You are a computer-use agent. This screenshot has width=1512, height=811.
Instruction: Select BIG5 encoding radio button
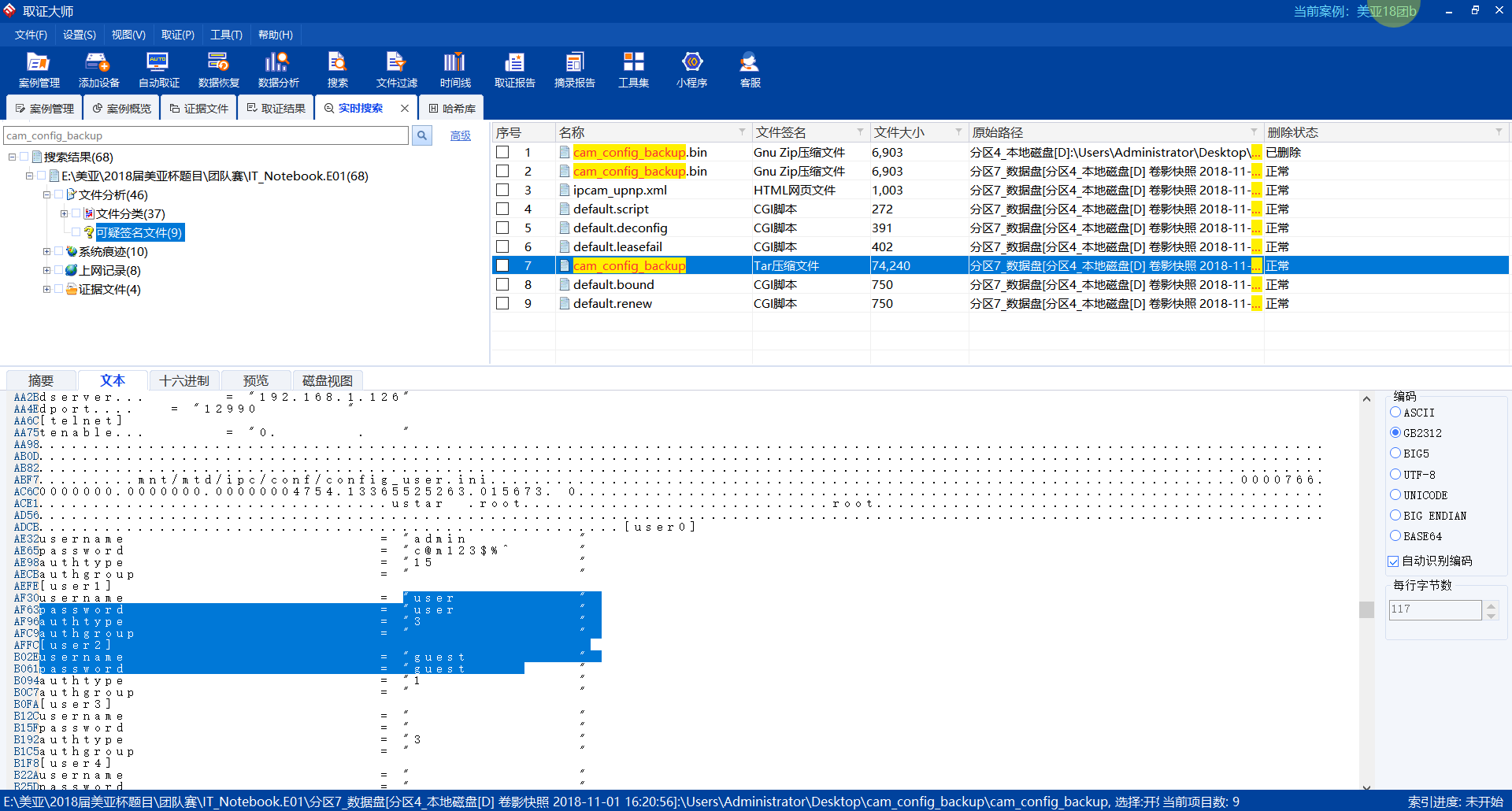click(1395, 453)
